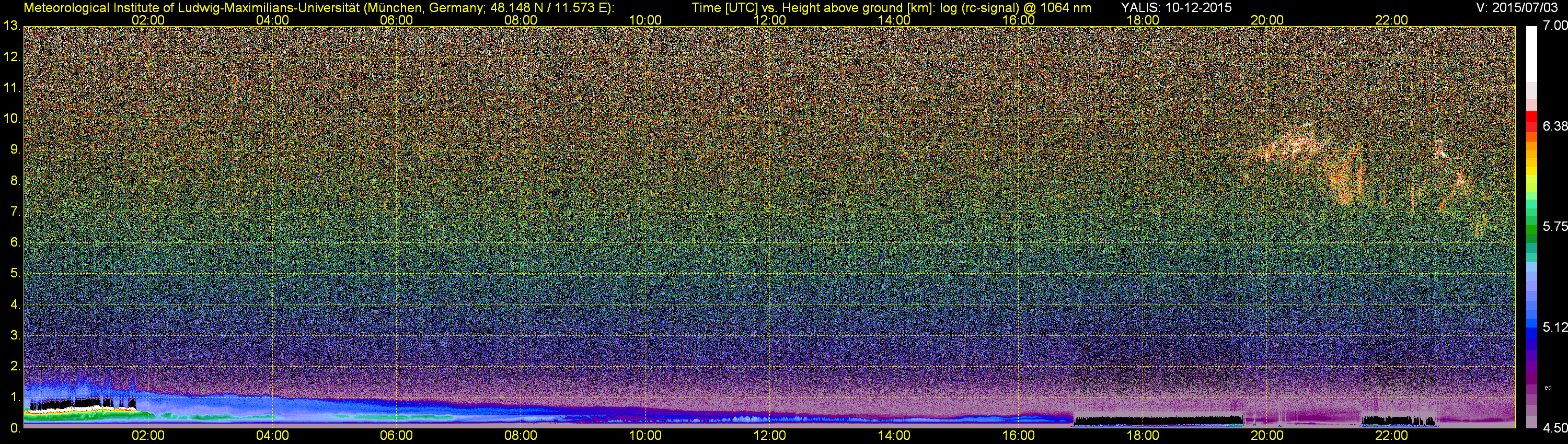Click the 6.38 colorbar value label

(1554, 126)
